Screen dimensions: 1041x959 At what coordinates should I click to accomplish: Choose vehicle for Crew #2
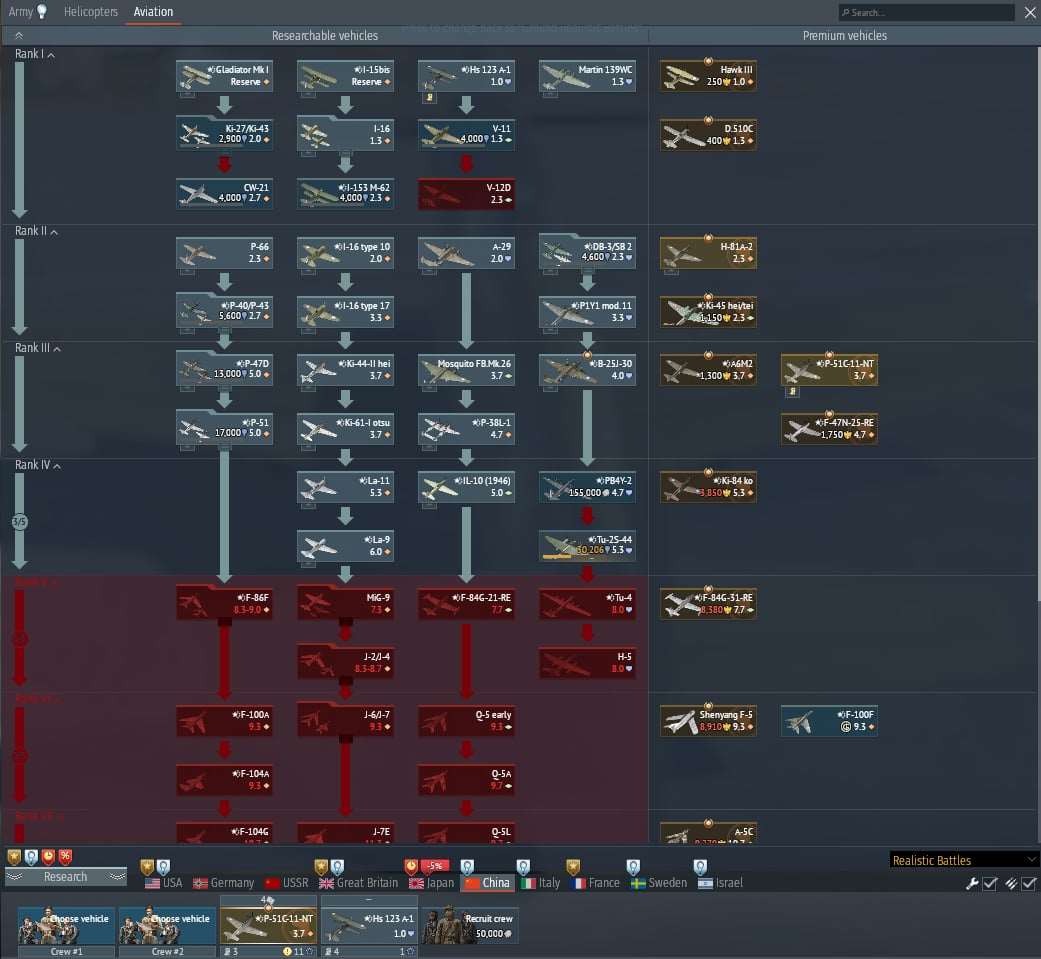pos(167,926)
